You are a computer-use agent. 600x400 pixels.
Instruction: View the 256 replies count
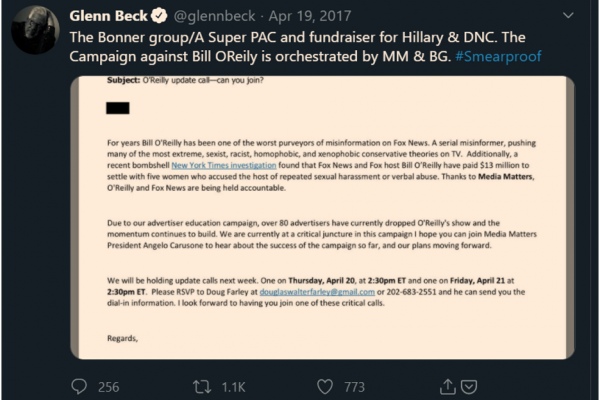pyautogui.click(x=107, y=386)
